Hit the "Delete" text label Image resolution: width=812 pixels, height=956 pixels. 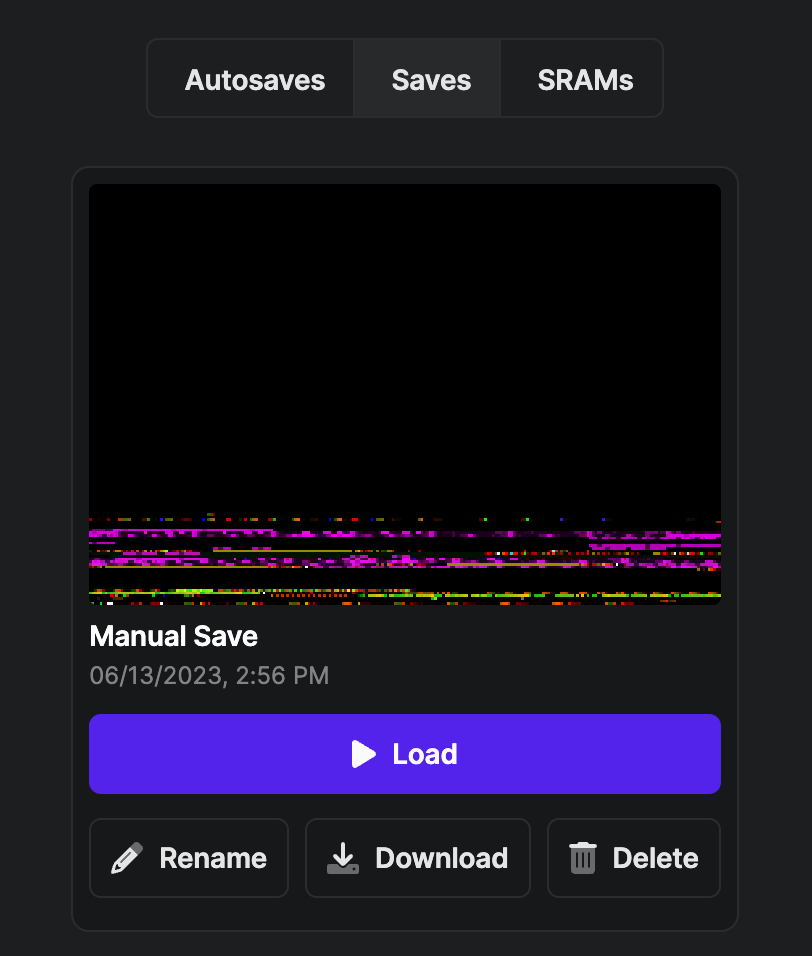click(655, 858)
